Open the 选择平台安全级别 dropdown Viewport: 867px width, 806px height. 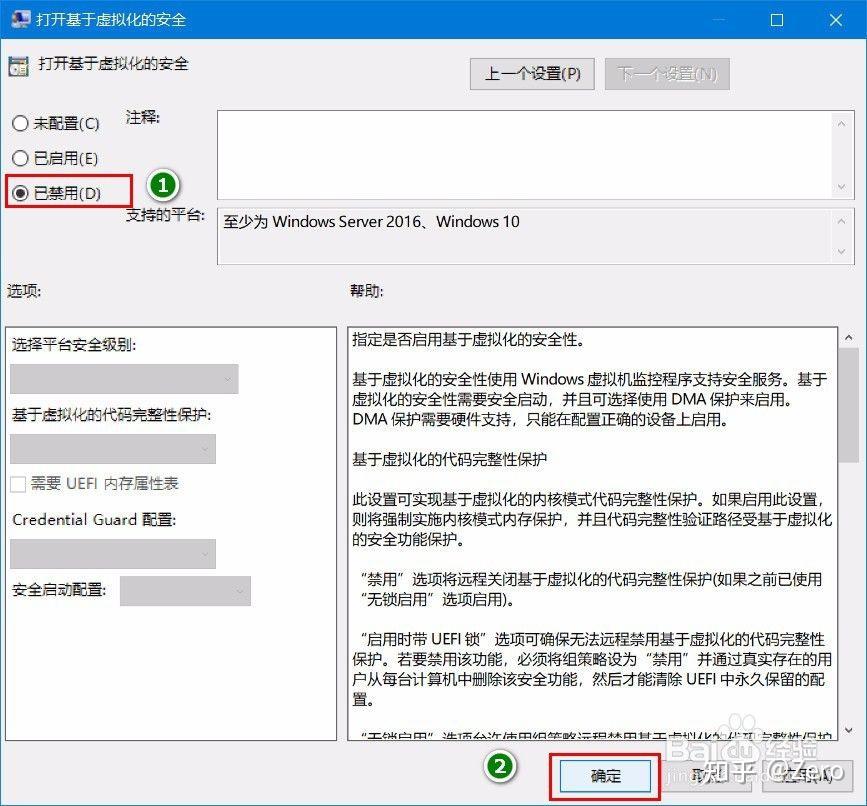tap(124, 379)
